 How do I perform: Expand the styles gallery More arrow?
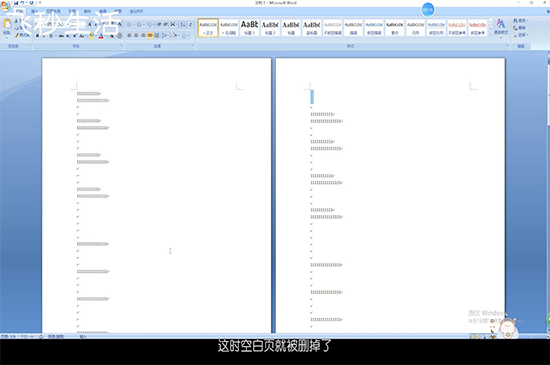pyautogui.click(x=490, y=34)
